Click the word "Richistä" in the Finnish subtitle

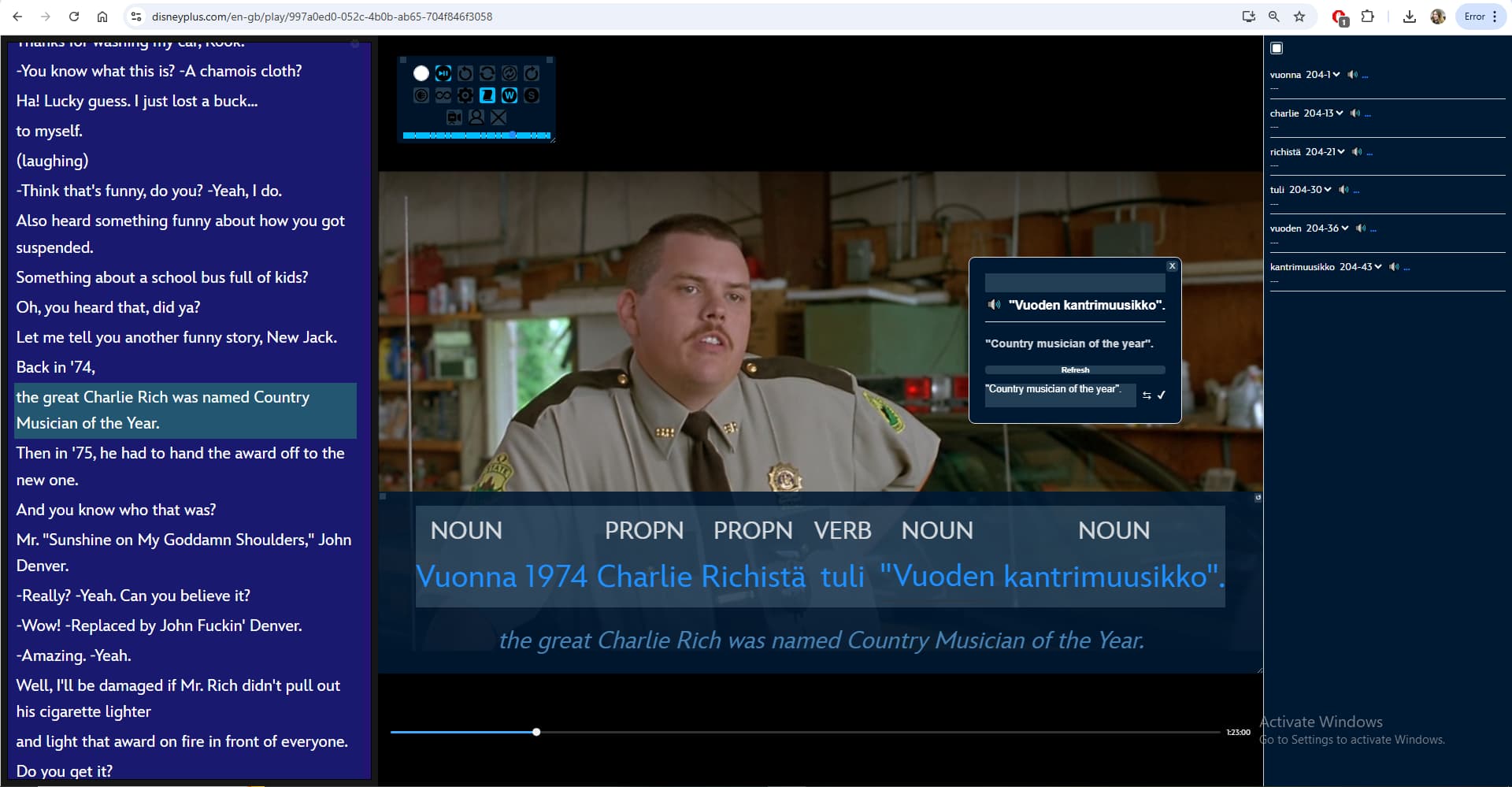tap(753, 577)
